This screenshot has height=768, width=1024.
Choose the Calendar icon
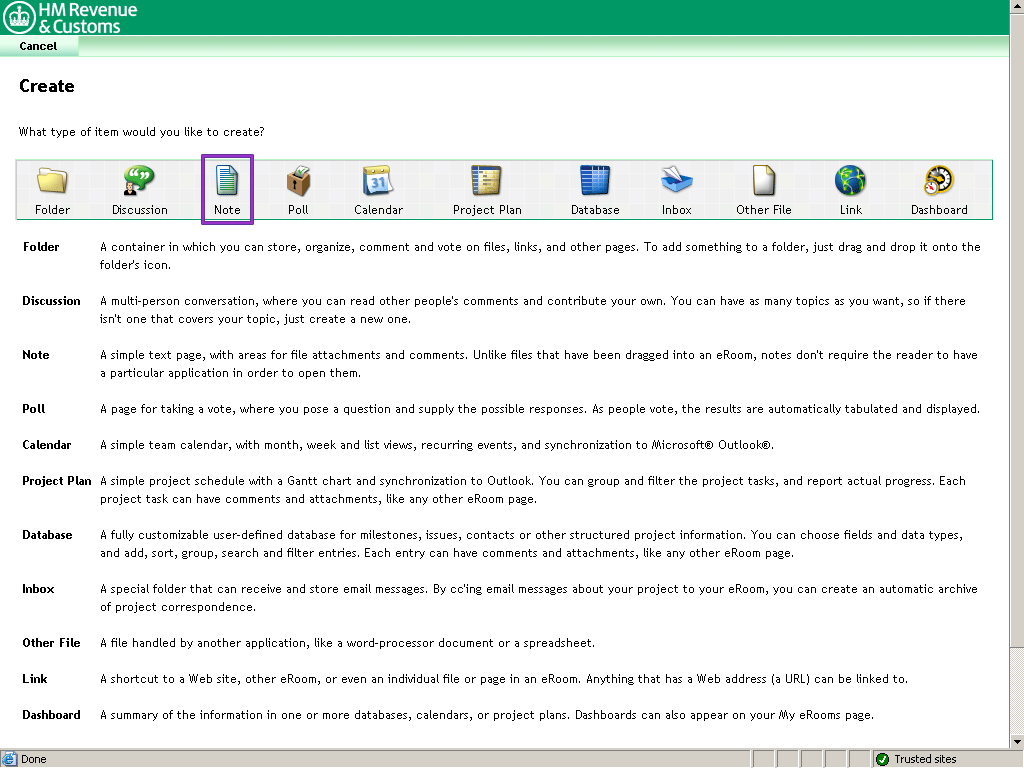click(x=378, y=181)
